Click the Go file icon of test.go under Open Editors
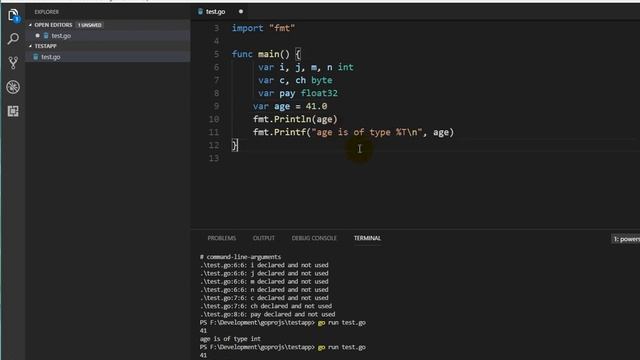640x360 pixels. (46, 36)
